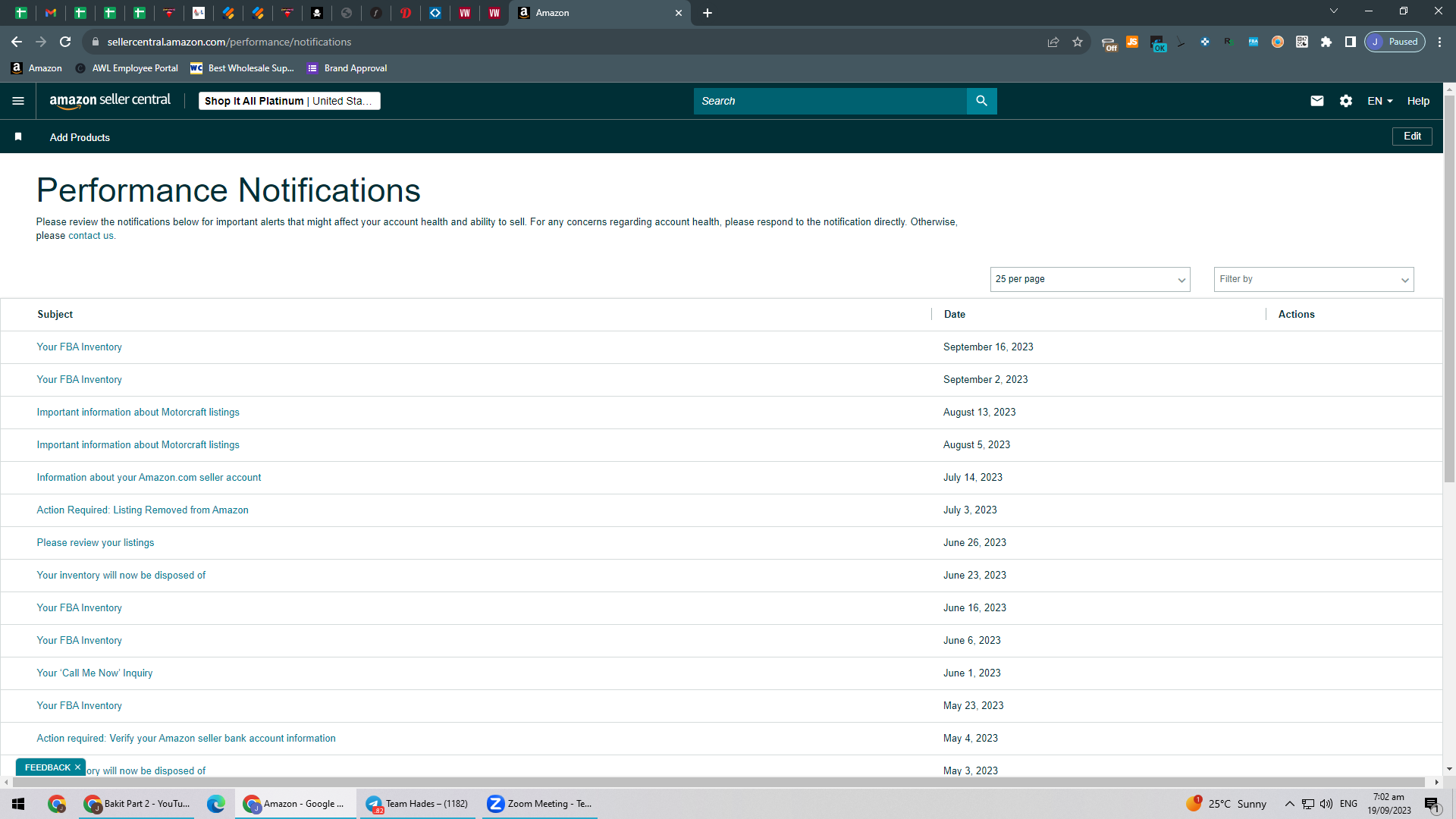Open Your FBA Inventory from September 16, 2023
Viewport: 1456px width, 819px height.
click(79, 347)
